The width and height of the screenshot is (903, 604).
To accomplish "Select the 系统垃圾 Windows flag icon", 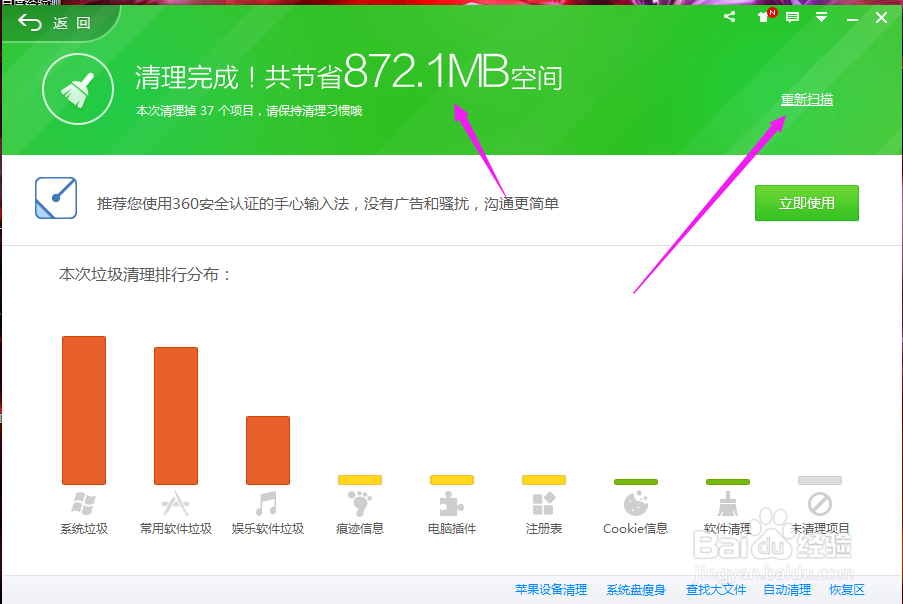I will (84, 503).
